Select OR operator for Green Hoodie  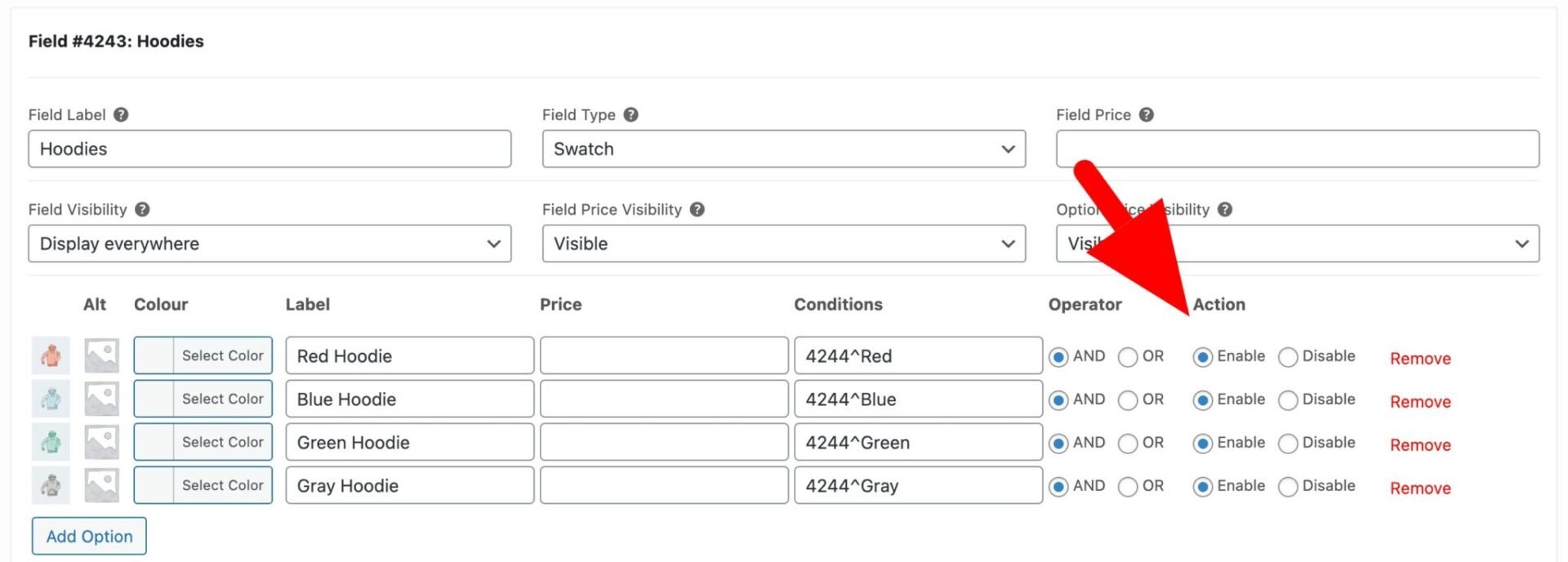point(1128,444)
